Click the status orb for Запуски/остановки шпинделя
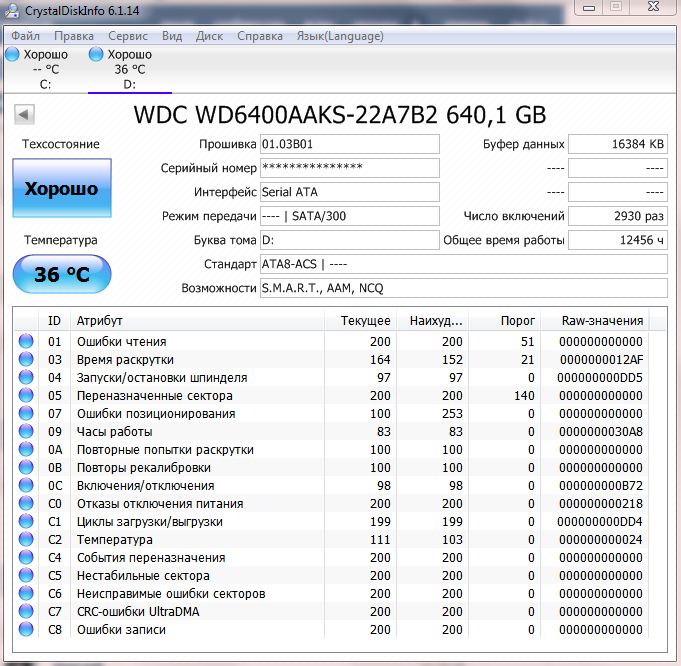The width and height of the screenshot is (681, 666). point(26,377)
